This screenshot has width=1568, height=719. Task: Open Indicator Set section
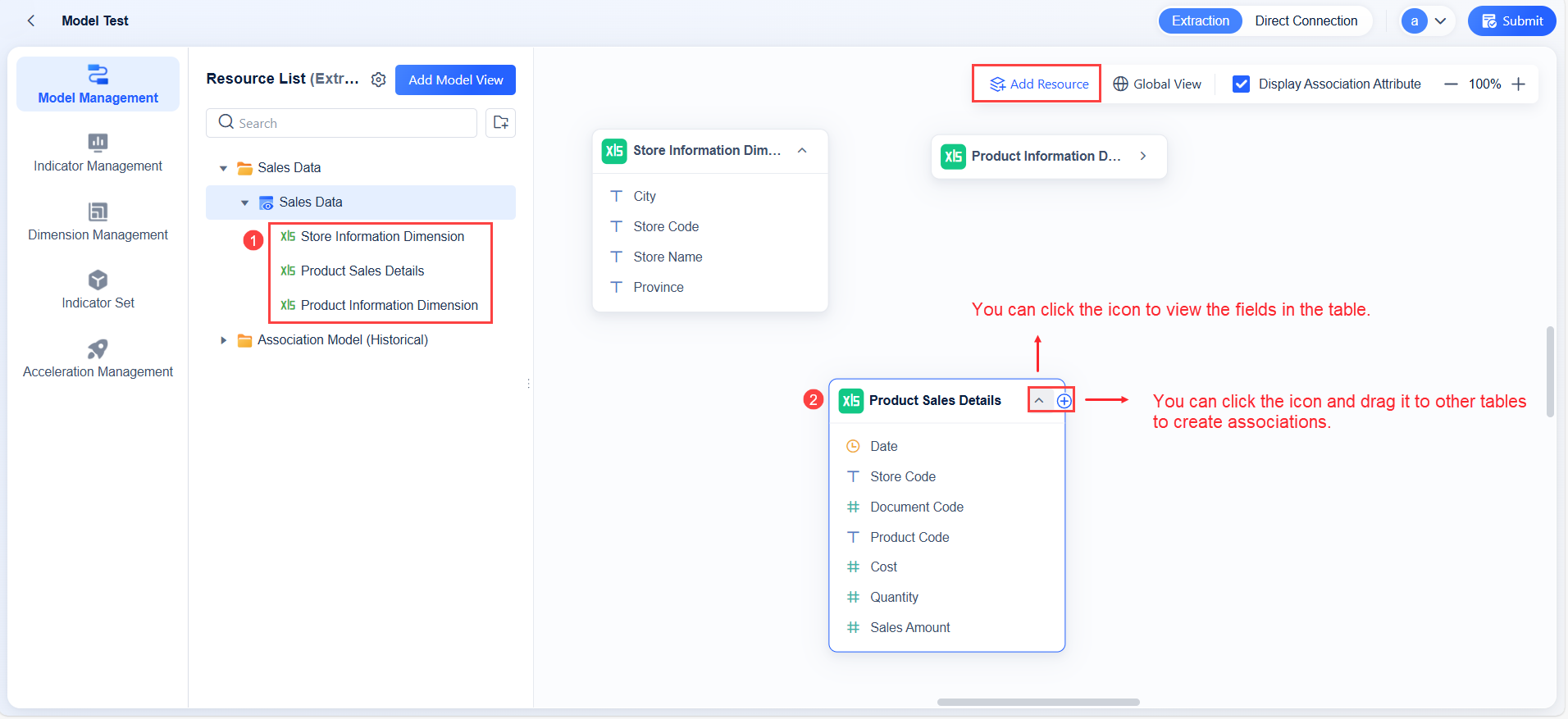click(98, 290)
